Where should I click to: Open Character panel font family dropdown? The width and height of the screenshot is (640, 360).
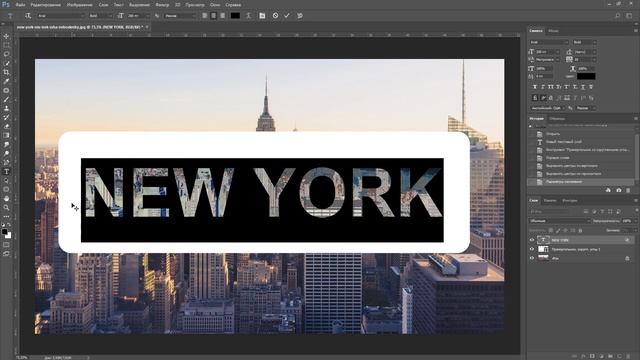[x=549, y=42]
